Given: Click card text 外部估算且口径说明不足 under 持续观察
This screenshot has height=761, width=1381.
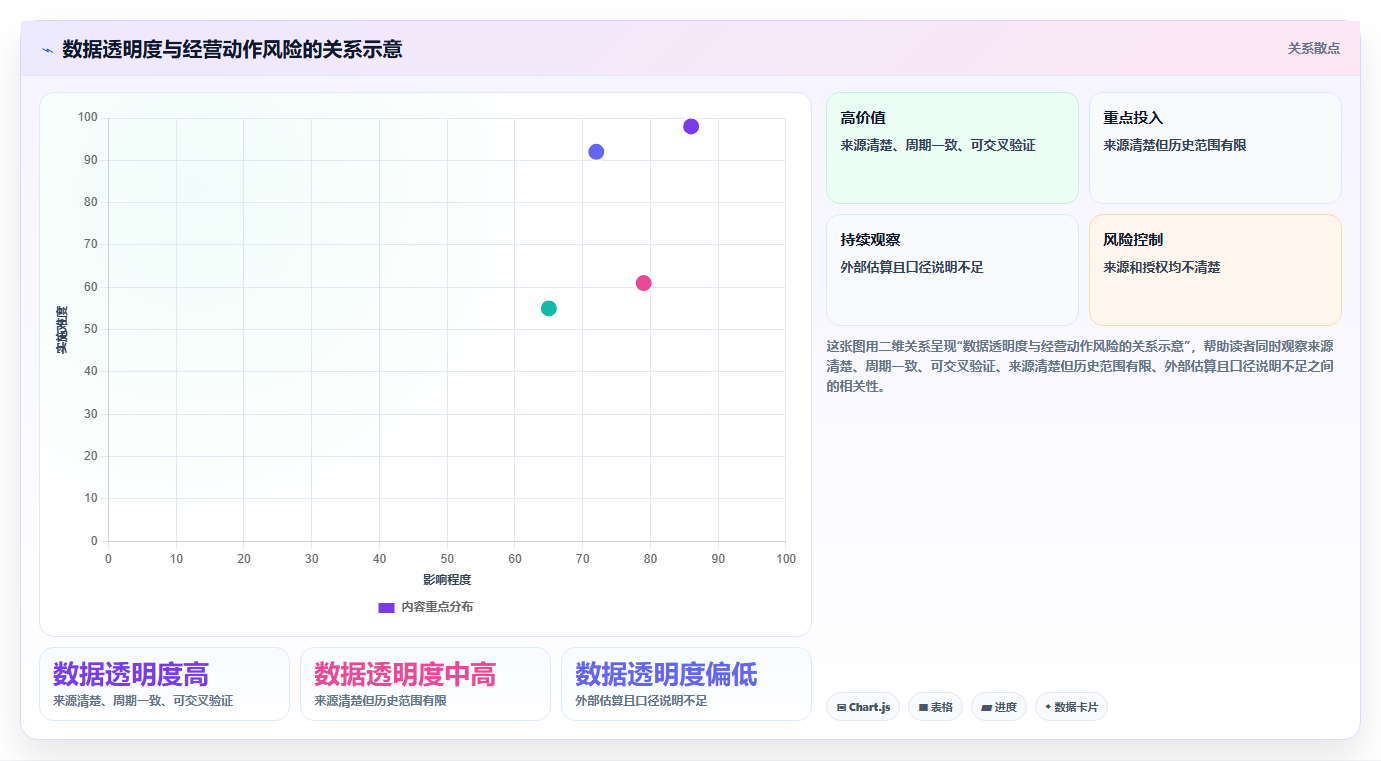Looking at the screenshot, I should (x=912, y=267).
